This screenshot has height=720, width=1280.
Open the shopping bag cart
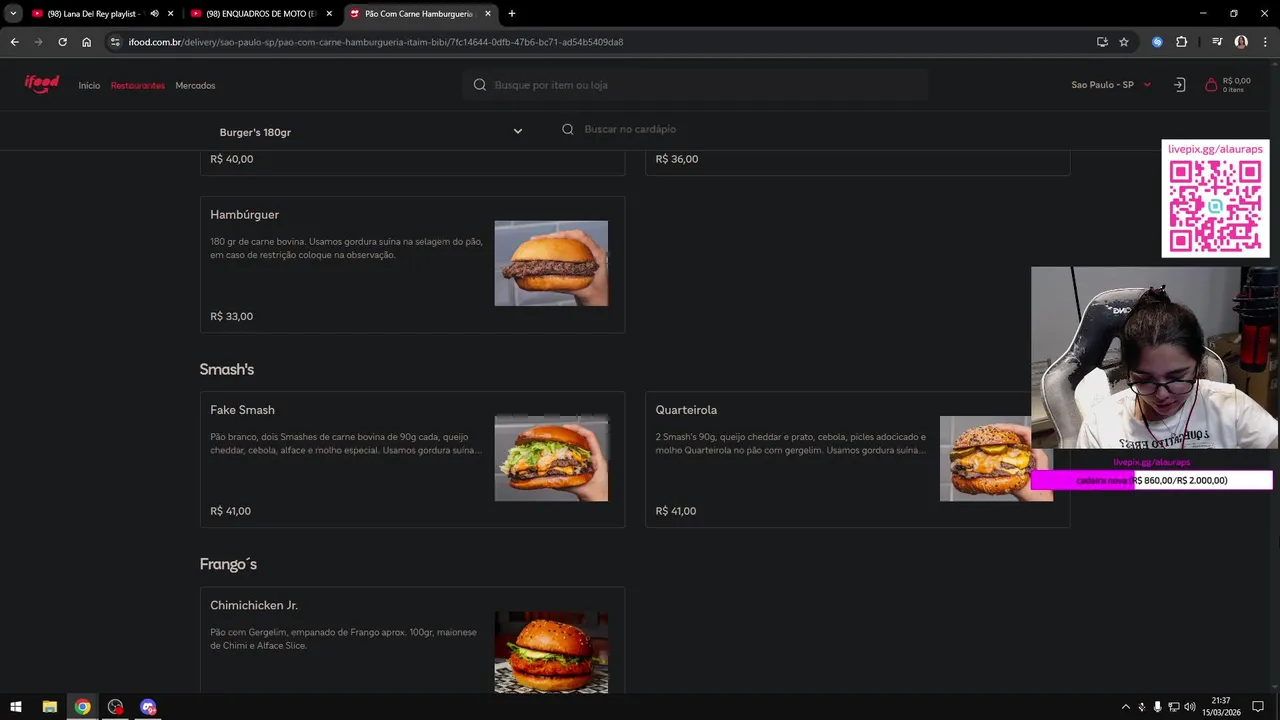(1227, 85)
